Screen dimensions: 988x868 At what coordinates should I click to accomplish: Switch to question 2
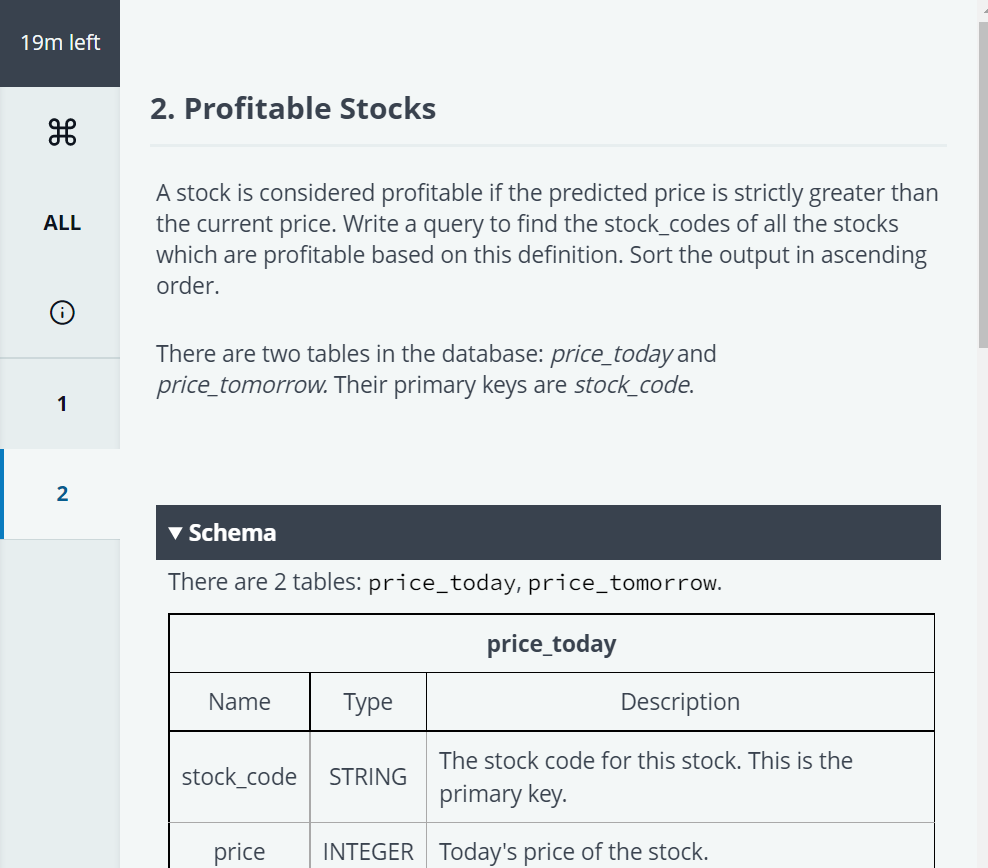point(61,493)
